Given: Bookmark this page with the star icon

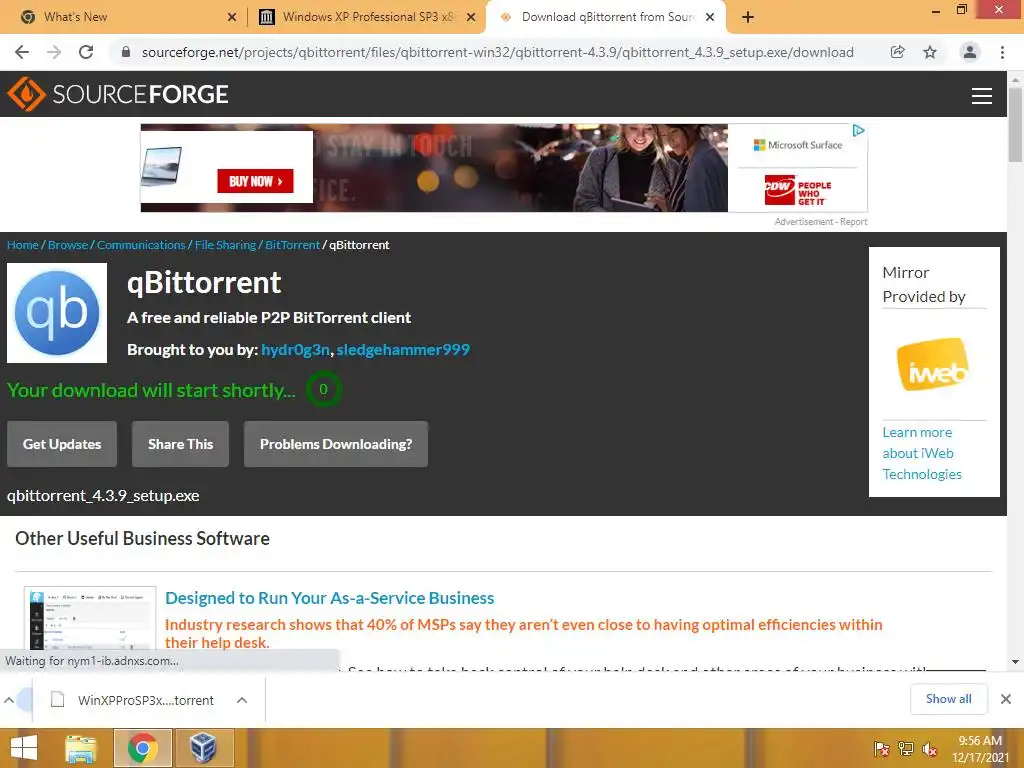Looking at the screenshot, I should (930, 52).
